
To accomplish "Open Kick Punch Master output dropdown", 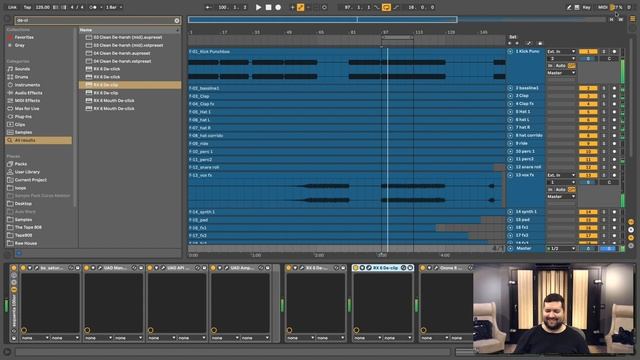I will (x=561, y=73).
